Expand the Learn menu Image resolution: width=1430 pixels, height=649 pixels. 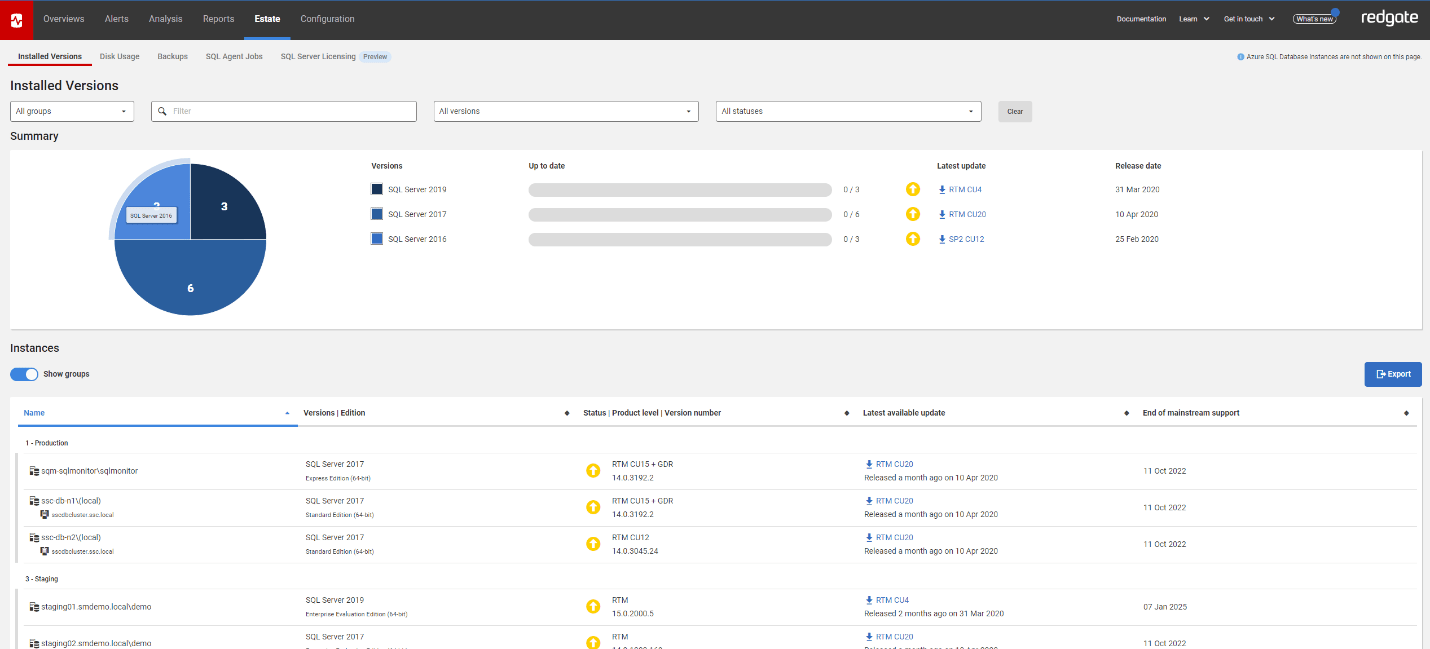pos(1194,19)
